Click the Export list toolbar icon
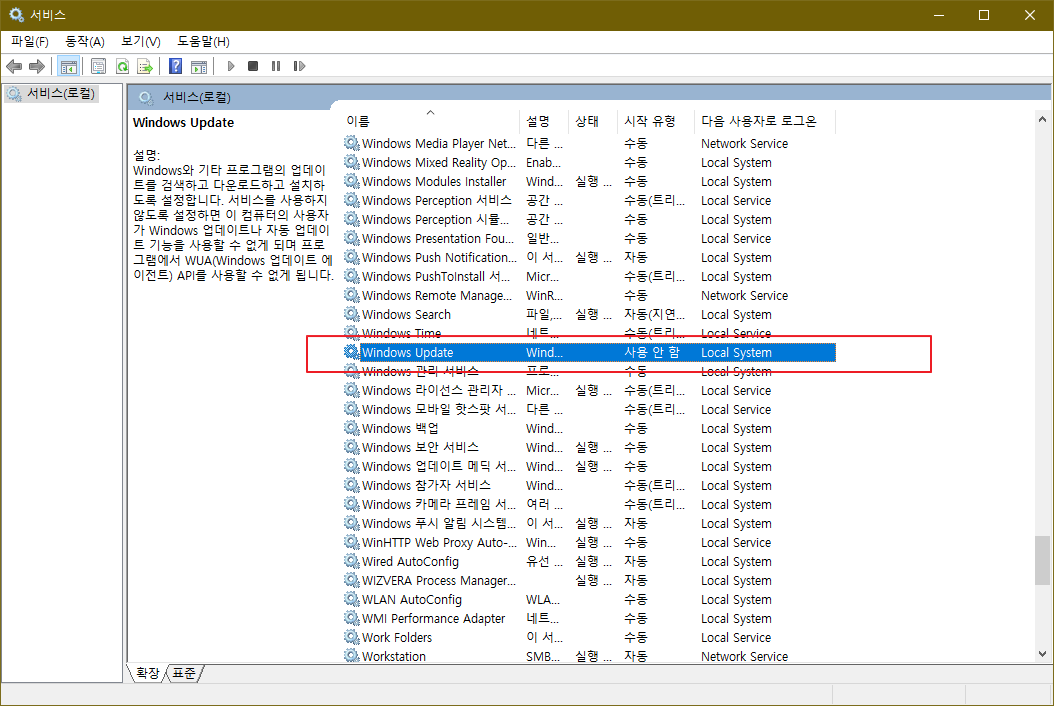 pos(145,66)
